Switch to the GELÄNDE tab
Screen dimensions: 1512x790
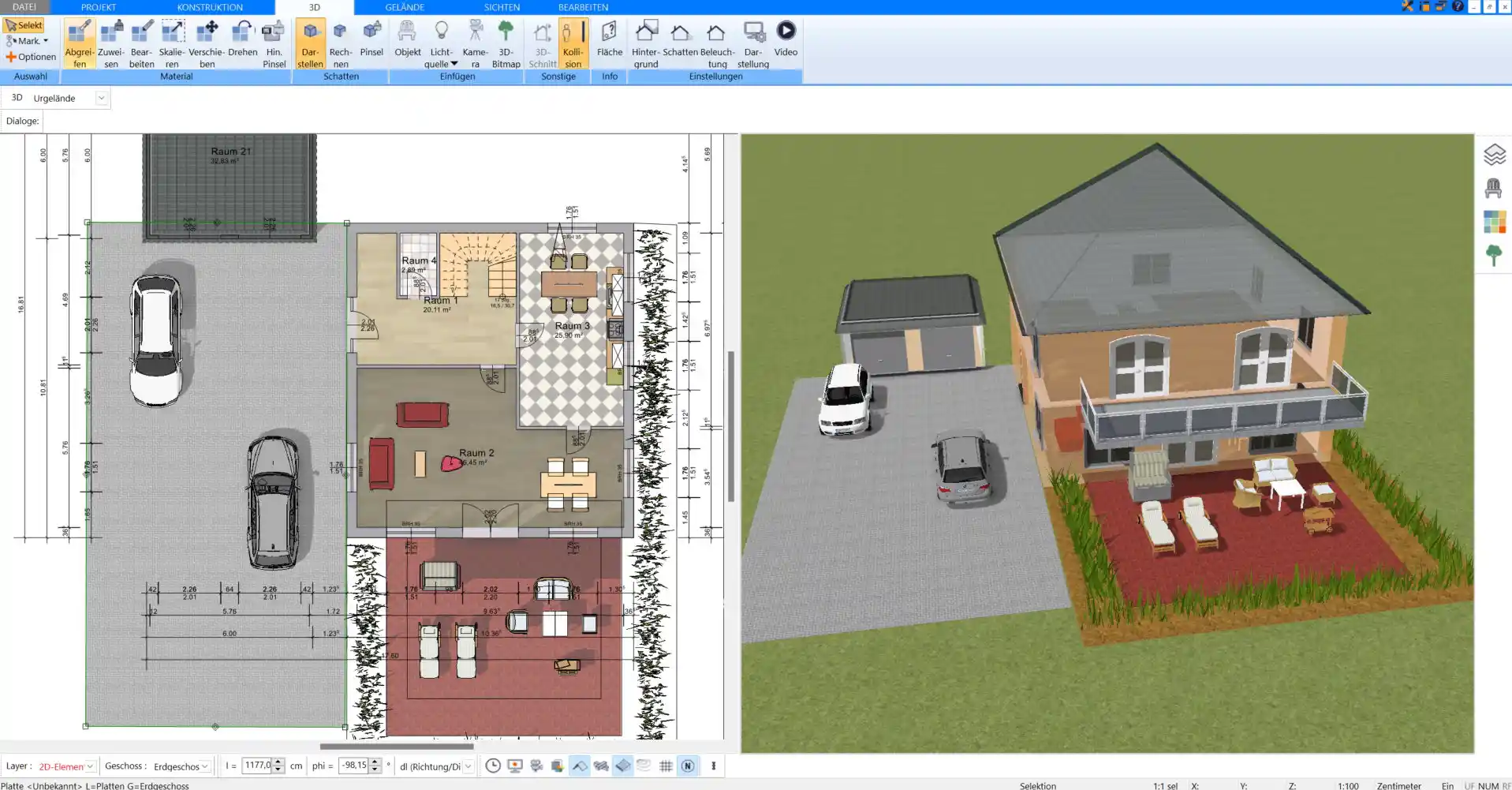(x=405, y=7)
